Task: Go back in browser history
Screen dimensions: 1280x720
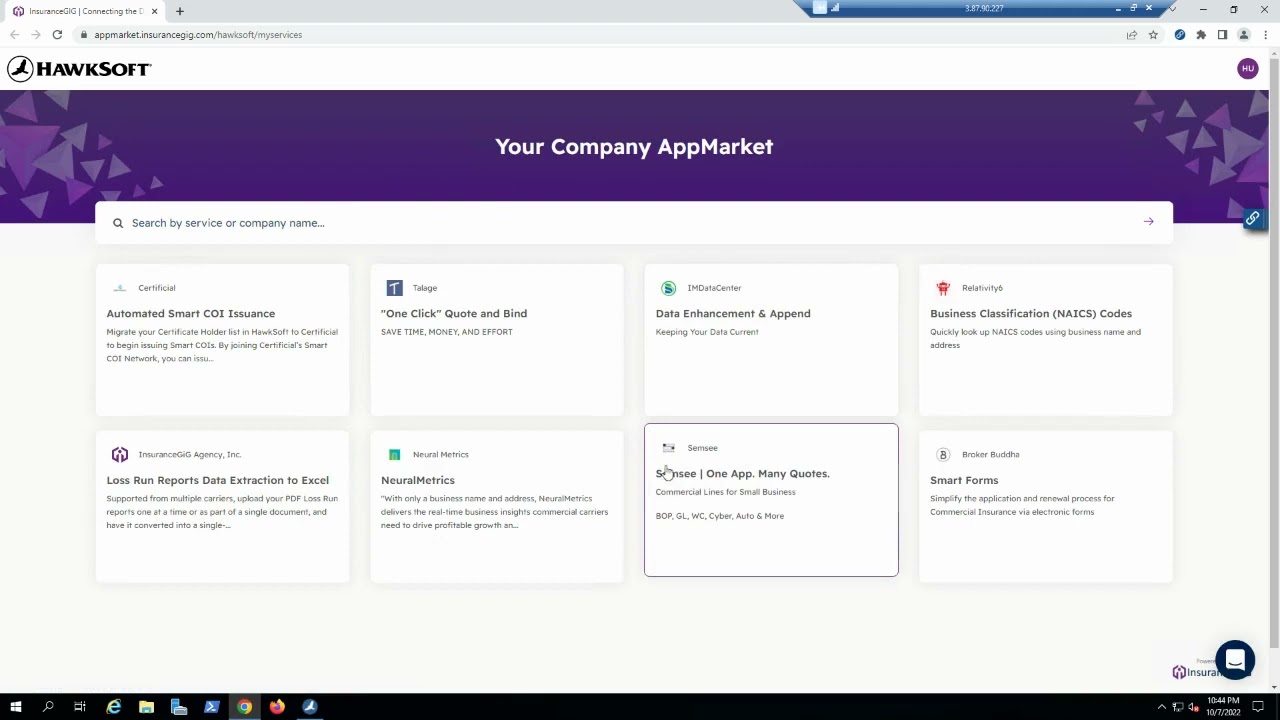Action: pyautogui.click(x=14, y=35)
